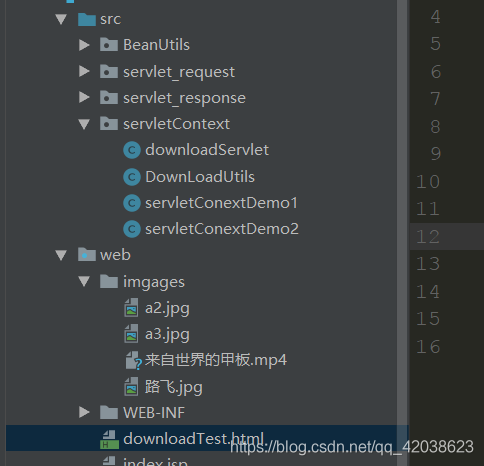
Task: Click line number 16 in gutter
Action: click(428, 347)
